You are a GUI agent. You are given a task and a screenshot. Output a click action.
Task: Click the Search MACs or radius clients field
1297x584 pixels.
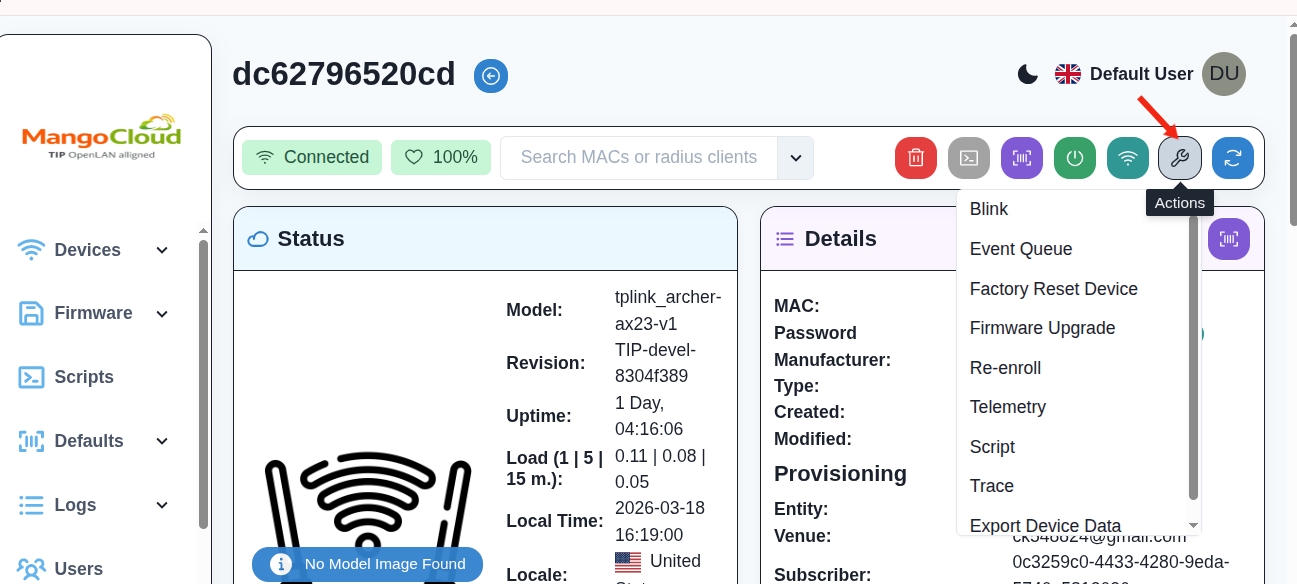[x=638, y=158]
